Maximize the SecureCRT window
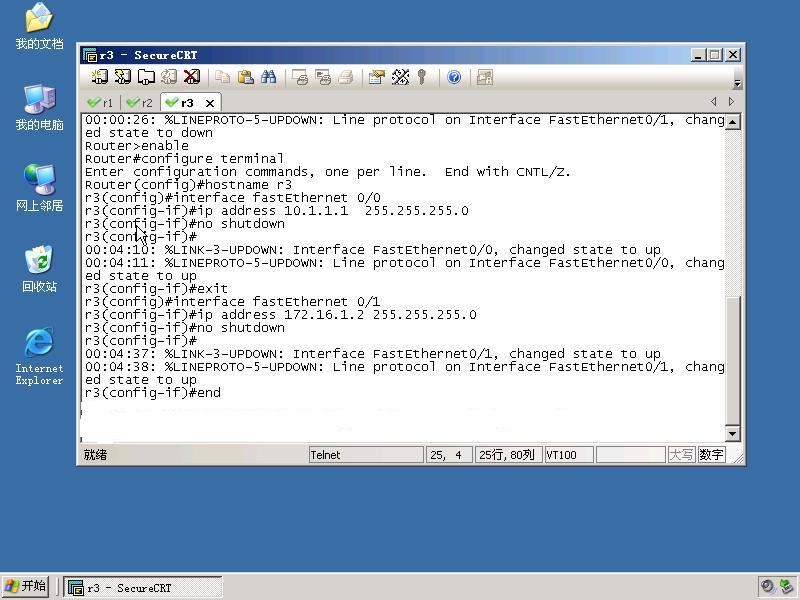Viewport: 800px width, 600px height. point(715,55)
